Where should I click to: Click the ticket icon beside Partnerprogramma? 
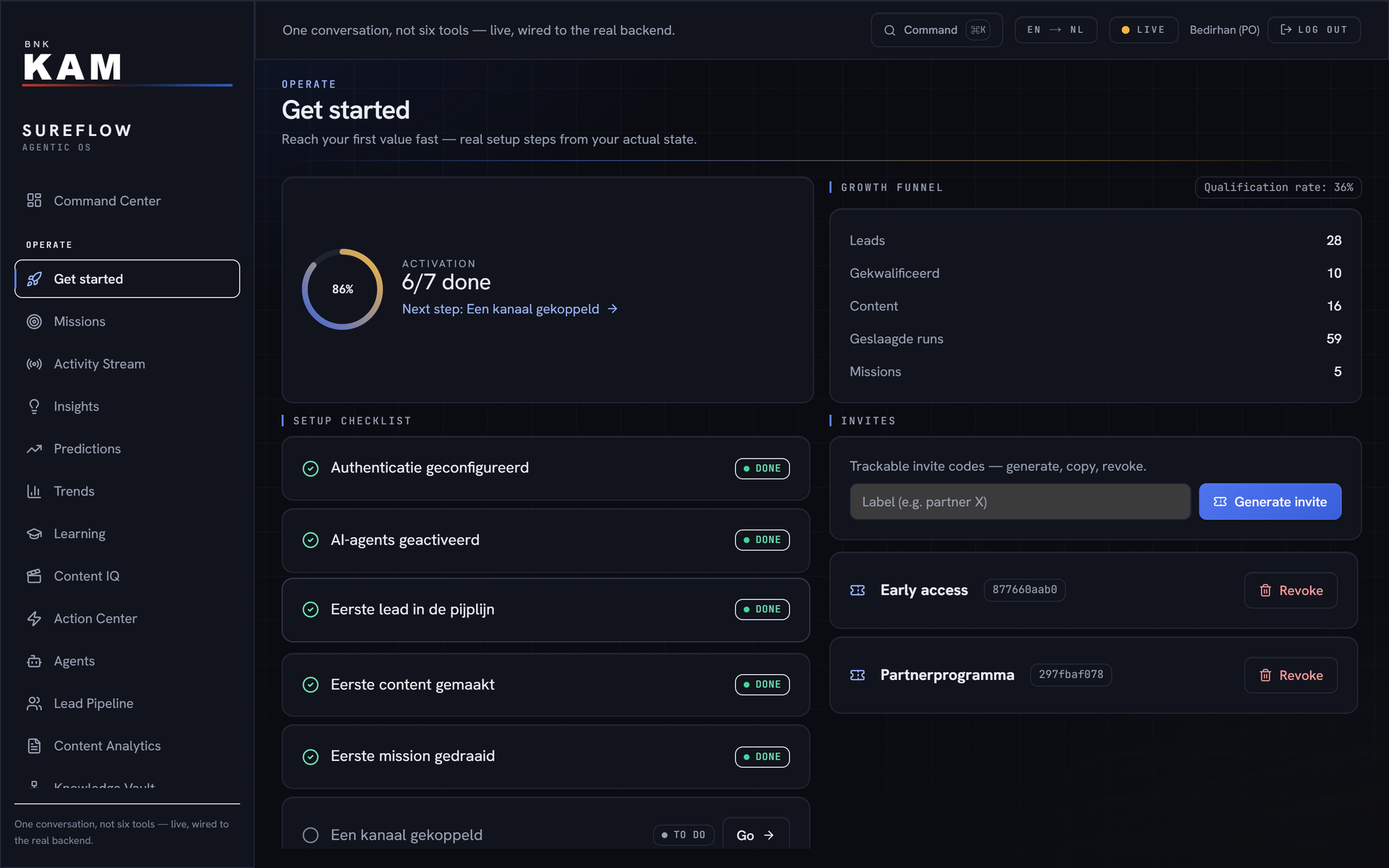pos(857,675)
